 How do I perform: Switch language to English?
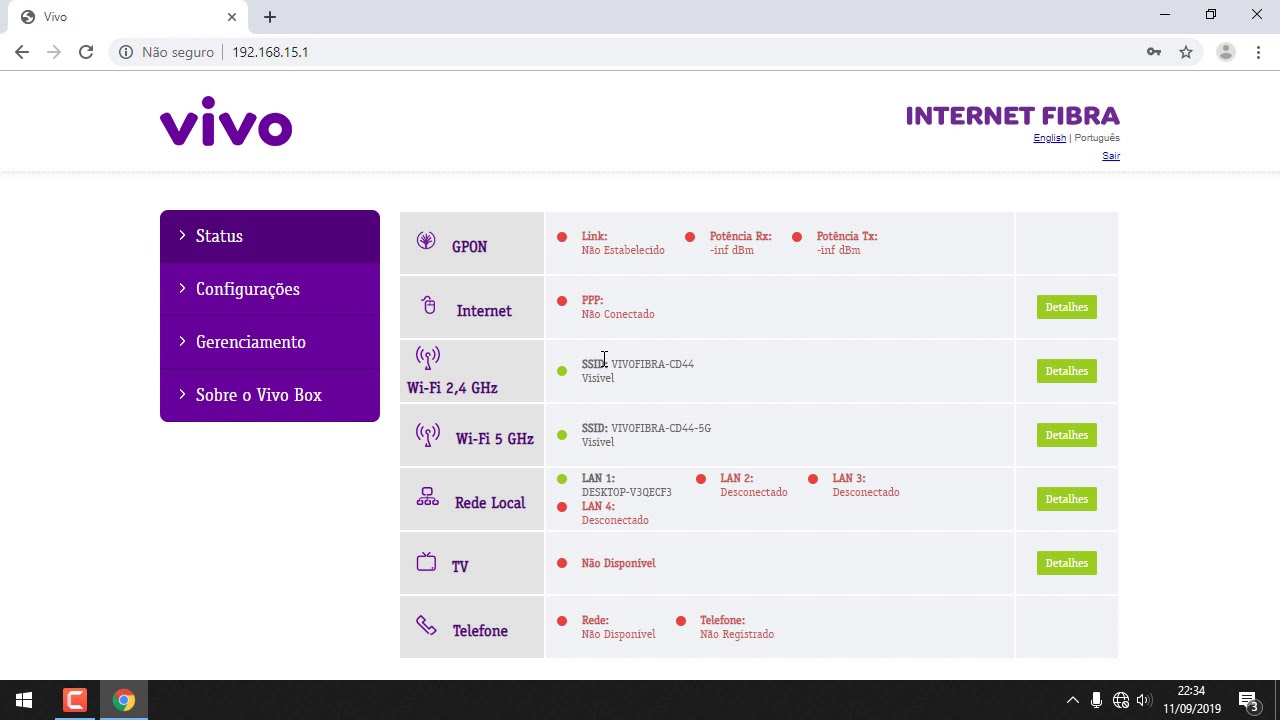coord(1049,138)
